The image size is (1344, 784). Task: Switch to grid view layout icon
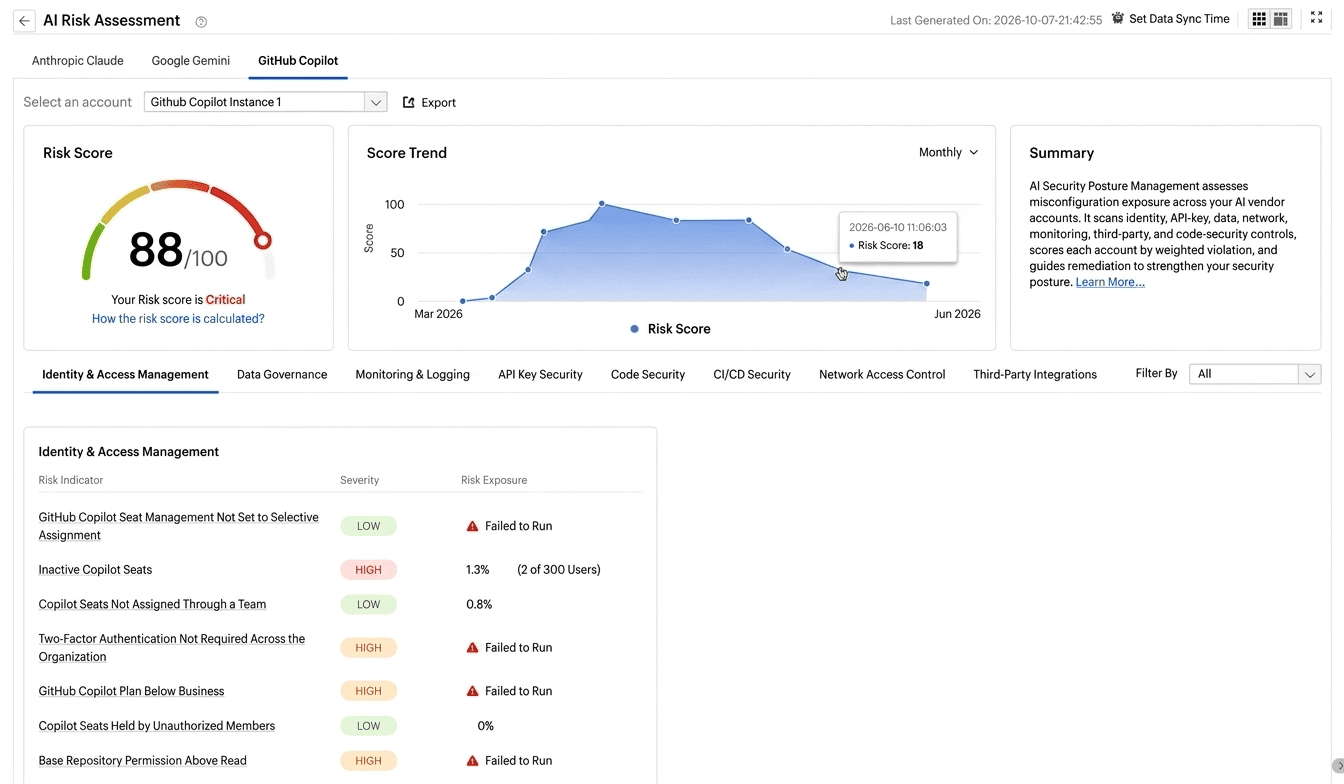[x=1259, y=19]
